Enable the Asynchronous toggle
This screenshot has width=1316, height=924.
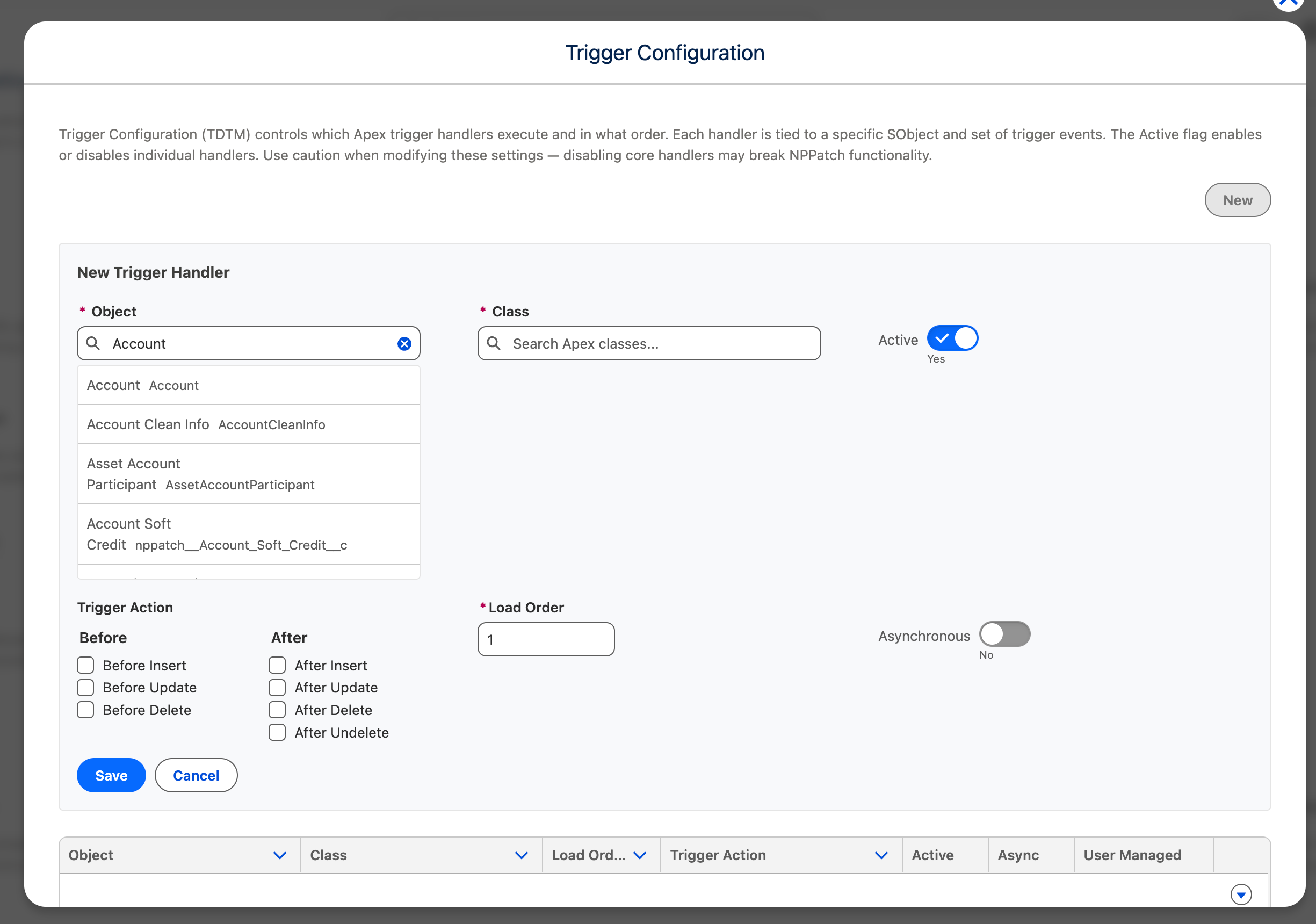(1005, 634)
